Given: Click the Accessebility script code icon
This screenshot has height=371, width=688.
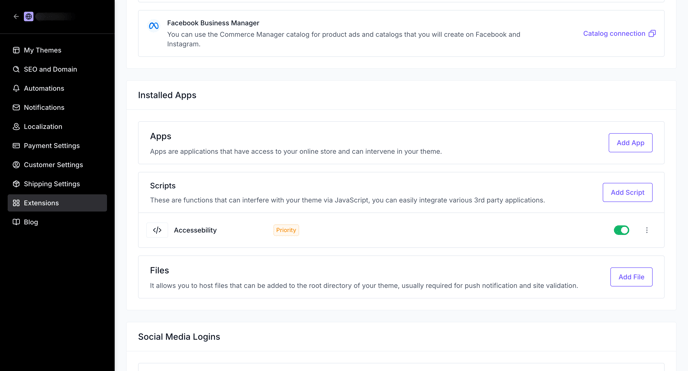Looking at the screenshot, I should 157,230.
